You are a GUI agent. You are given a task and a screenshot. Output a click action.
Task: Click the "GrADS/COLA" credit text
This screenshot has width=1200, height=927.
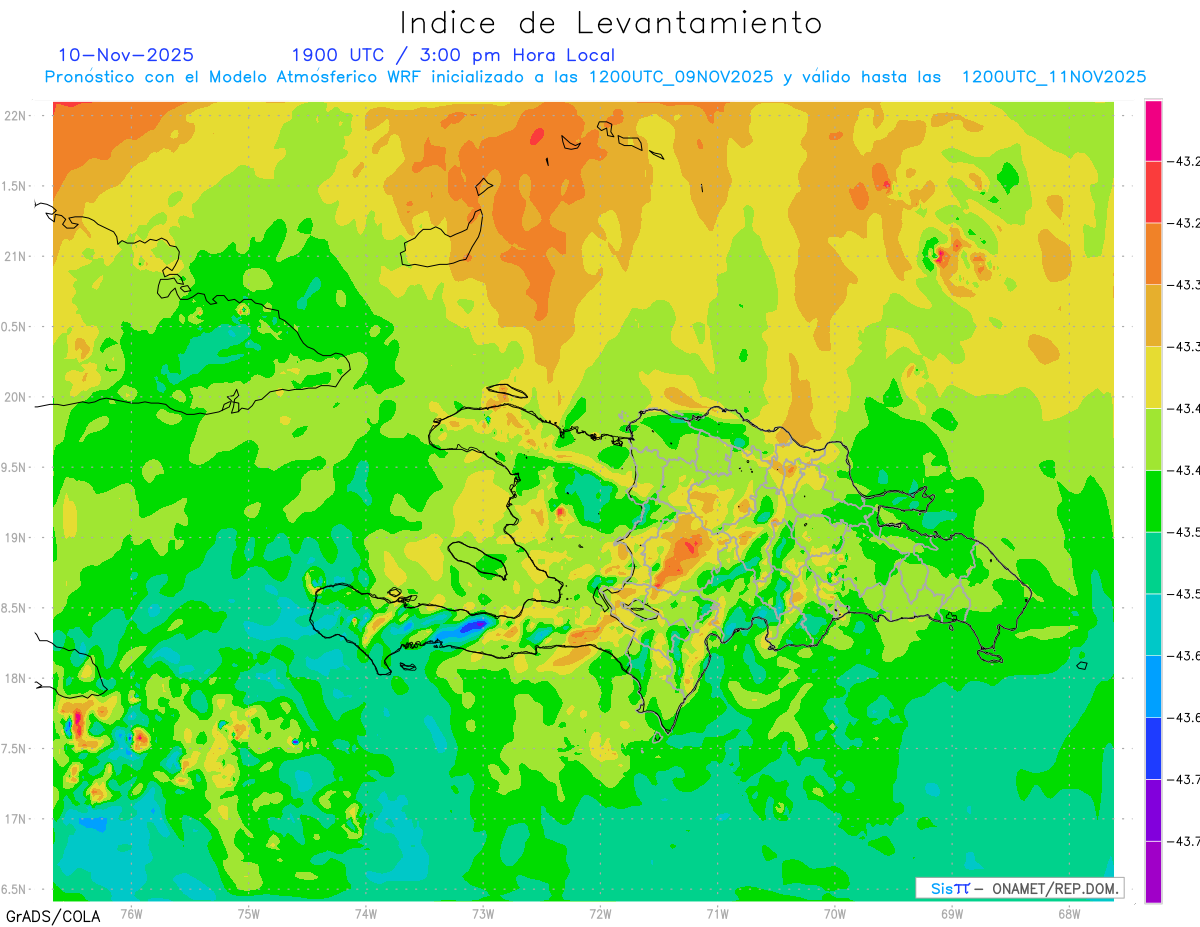pos(53,916)
